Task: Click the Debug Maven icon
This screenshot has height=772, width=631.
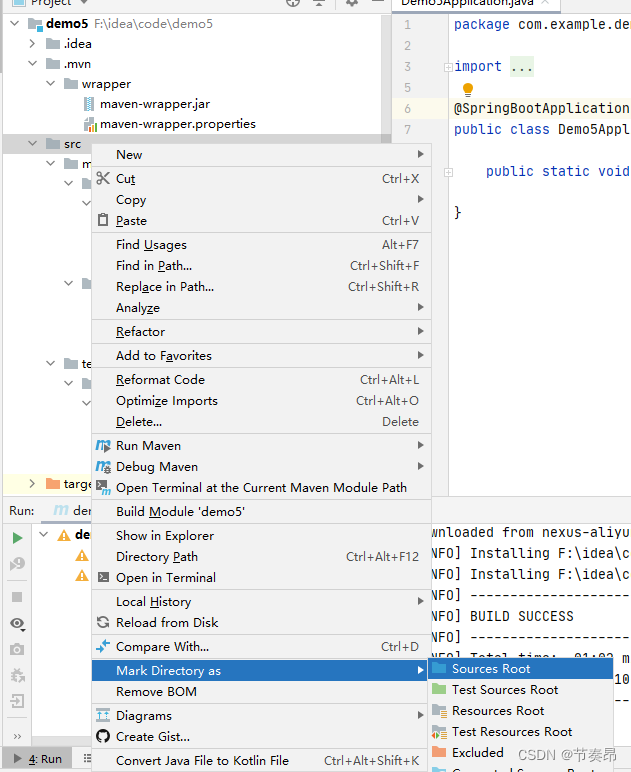Action: tap(103, 467)
